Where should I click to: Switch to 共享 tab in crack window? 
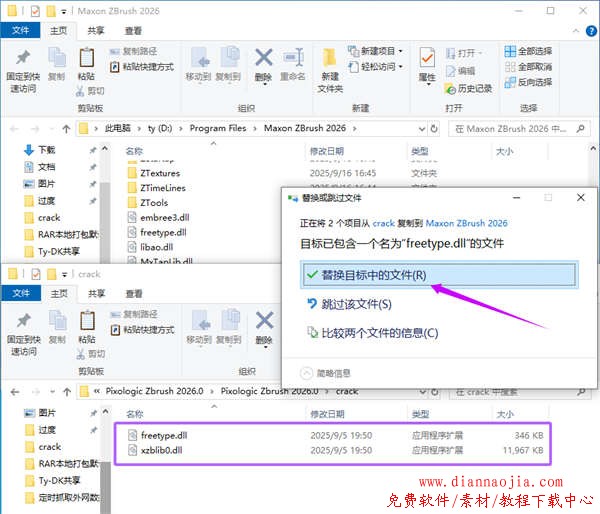96,294
